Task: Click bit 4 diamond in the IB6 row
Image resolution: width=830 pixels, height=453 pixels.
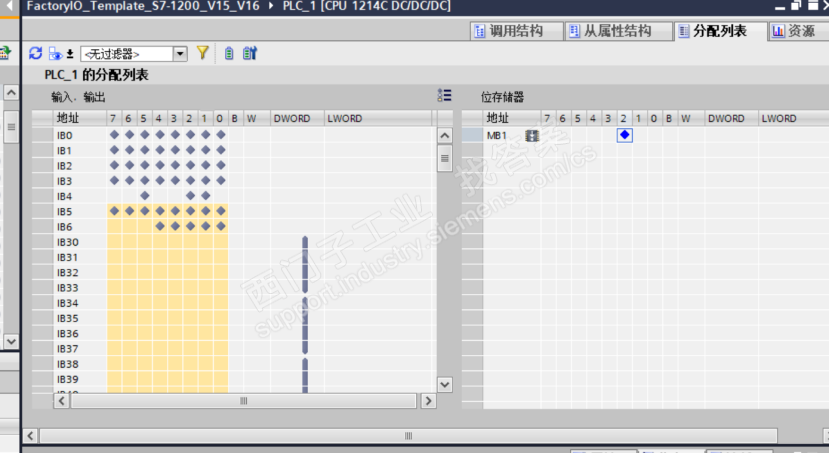Action: 160,226
